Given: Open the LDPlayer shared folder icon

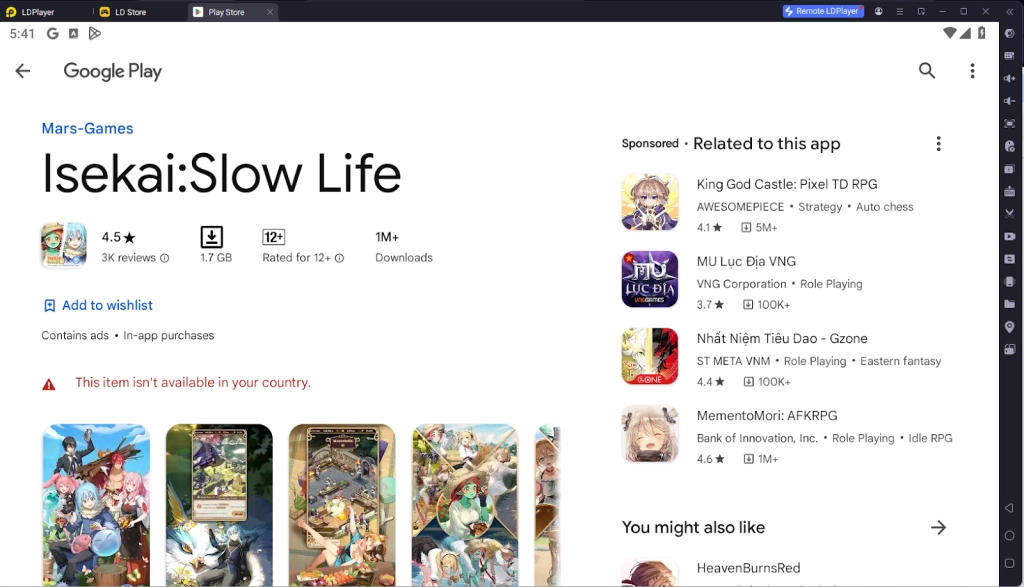Looking at the screenshot, I should coord(1010,304).
